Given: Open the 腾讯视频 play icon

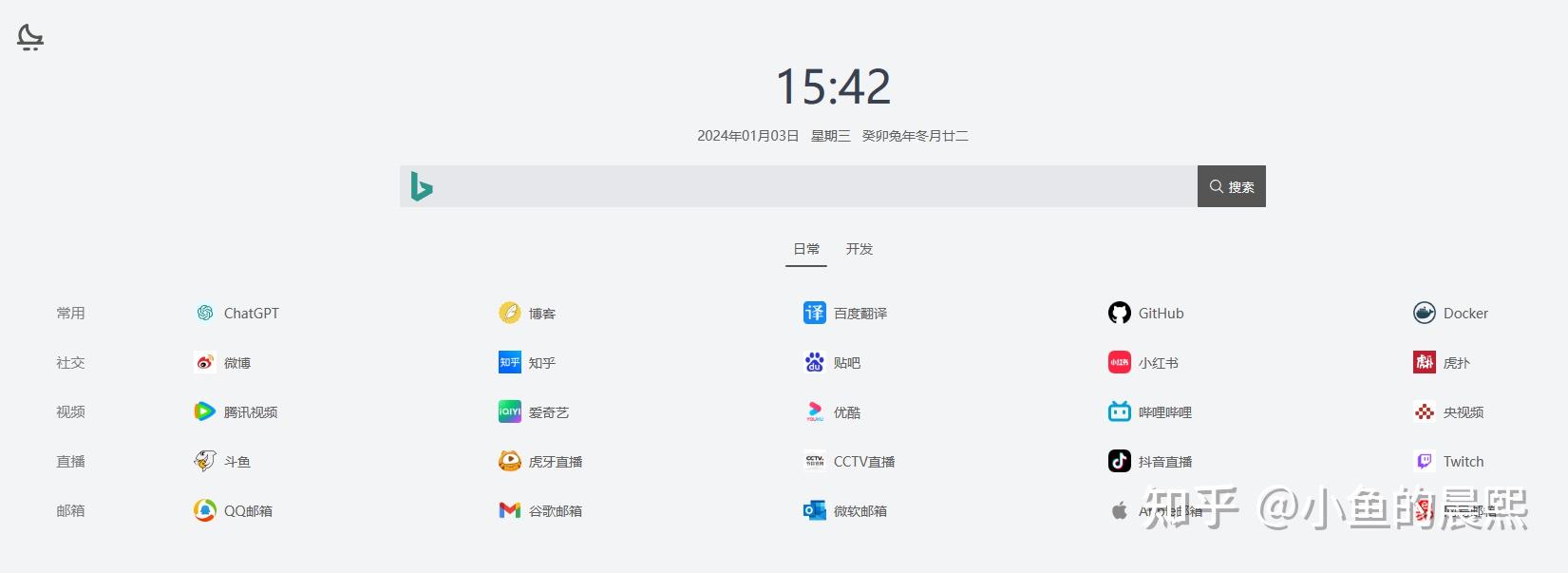Looking at the screenshot, I should [205, 411].
